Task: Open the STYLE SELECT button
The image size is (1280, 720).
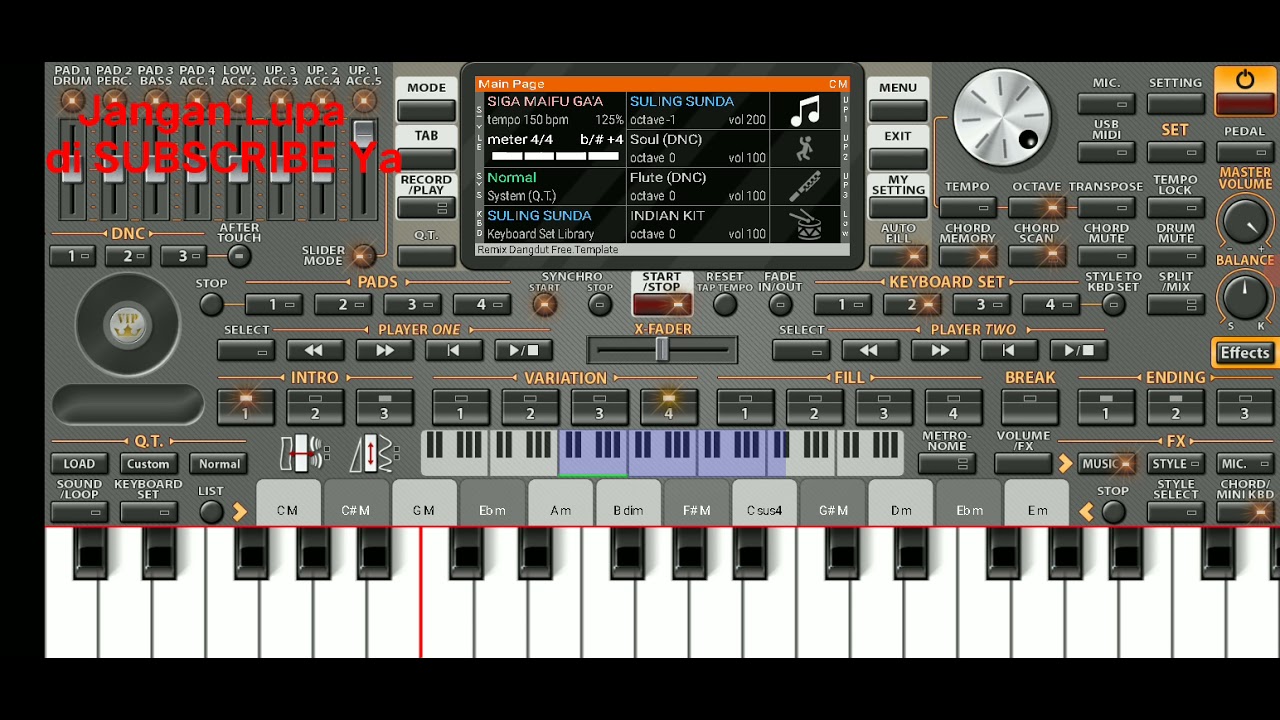Action: [1175, 512]
